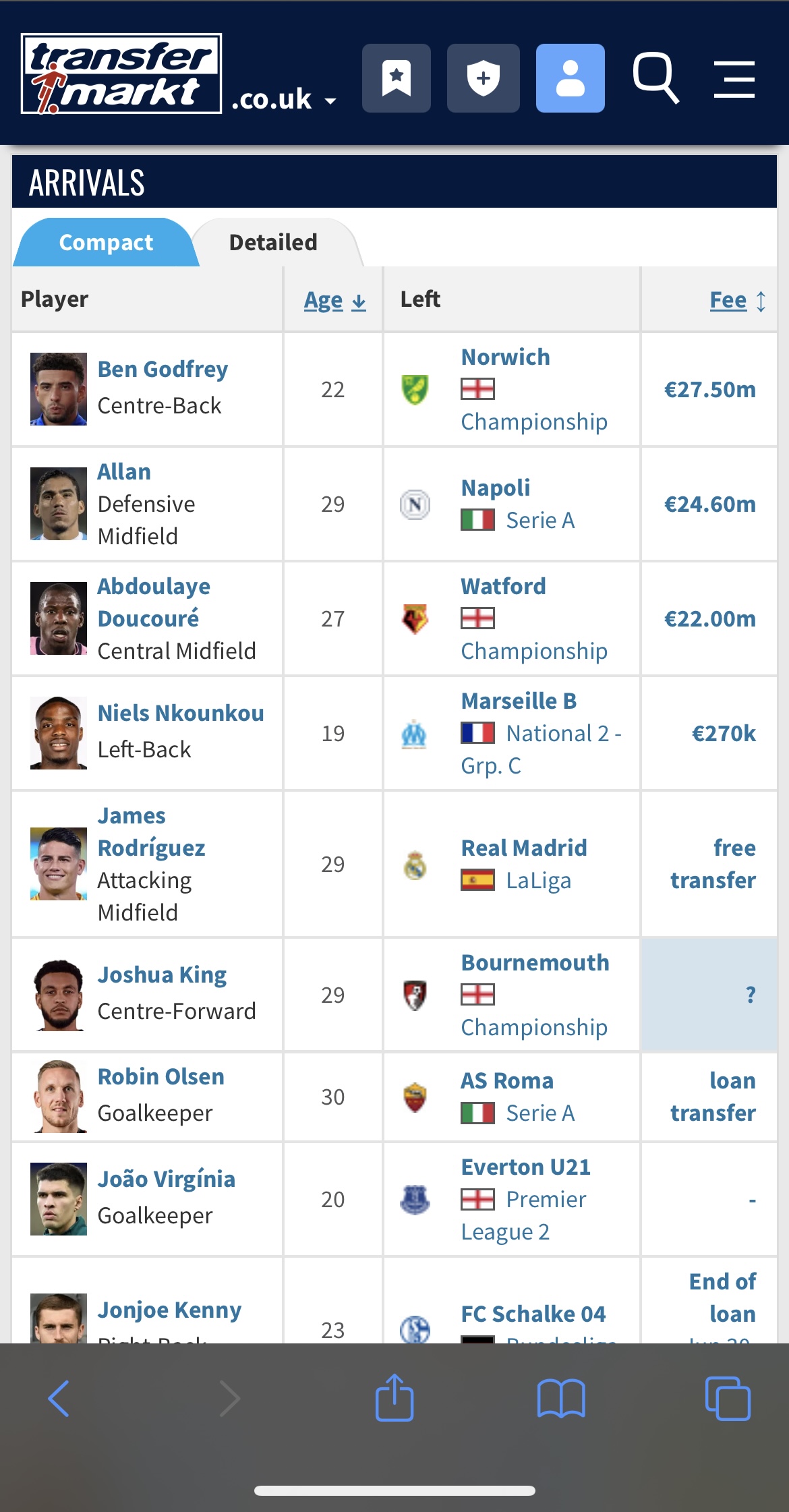Screen dimensions: 789x1512
Task: Open the hamburger menu
Action: (x=734, y=79)
